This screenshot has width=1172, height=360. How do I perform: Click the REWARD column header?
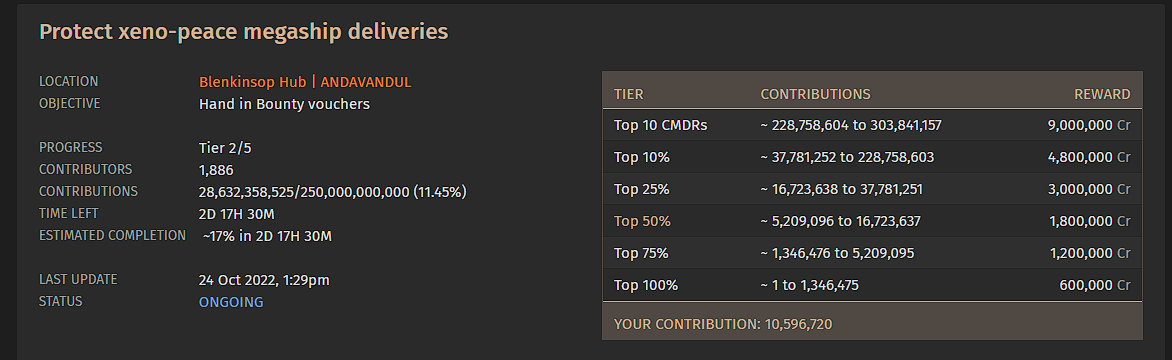[1102, 94]
